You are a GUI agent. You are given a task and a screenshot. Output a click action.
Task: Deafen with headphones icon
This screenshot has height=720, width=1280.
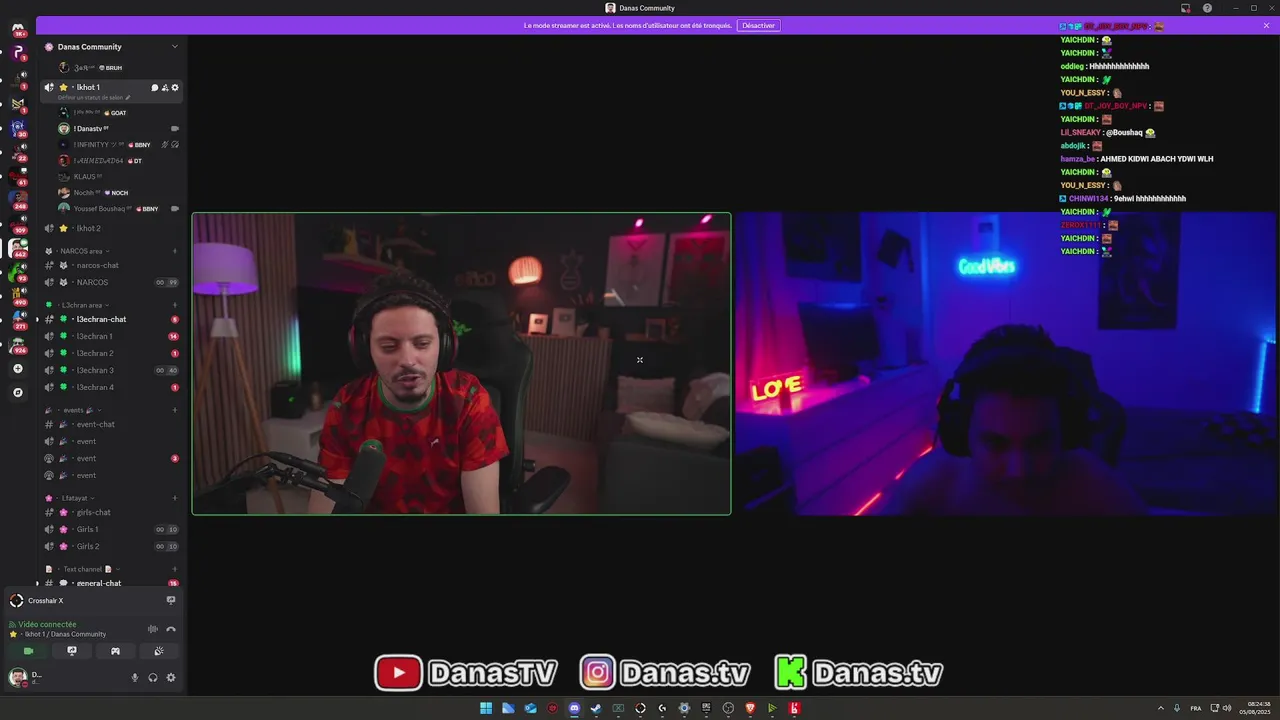[153, 678]
